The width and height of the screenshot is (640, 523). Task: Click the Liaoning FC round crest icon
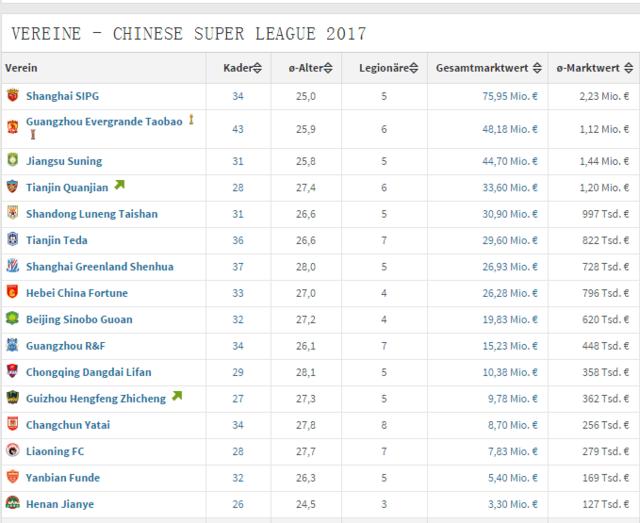[x=13, y=450]
